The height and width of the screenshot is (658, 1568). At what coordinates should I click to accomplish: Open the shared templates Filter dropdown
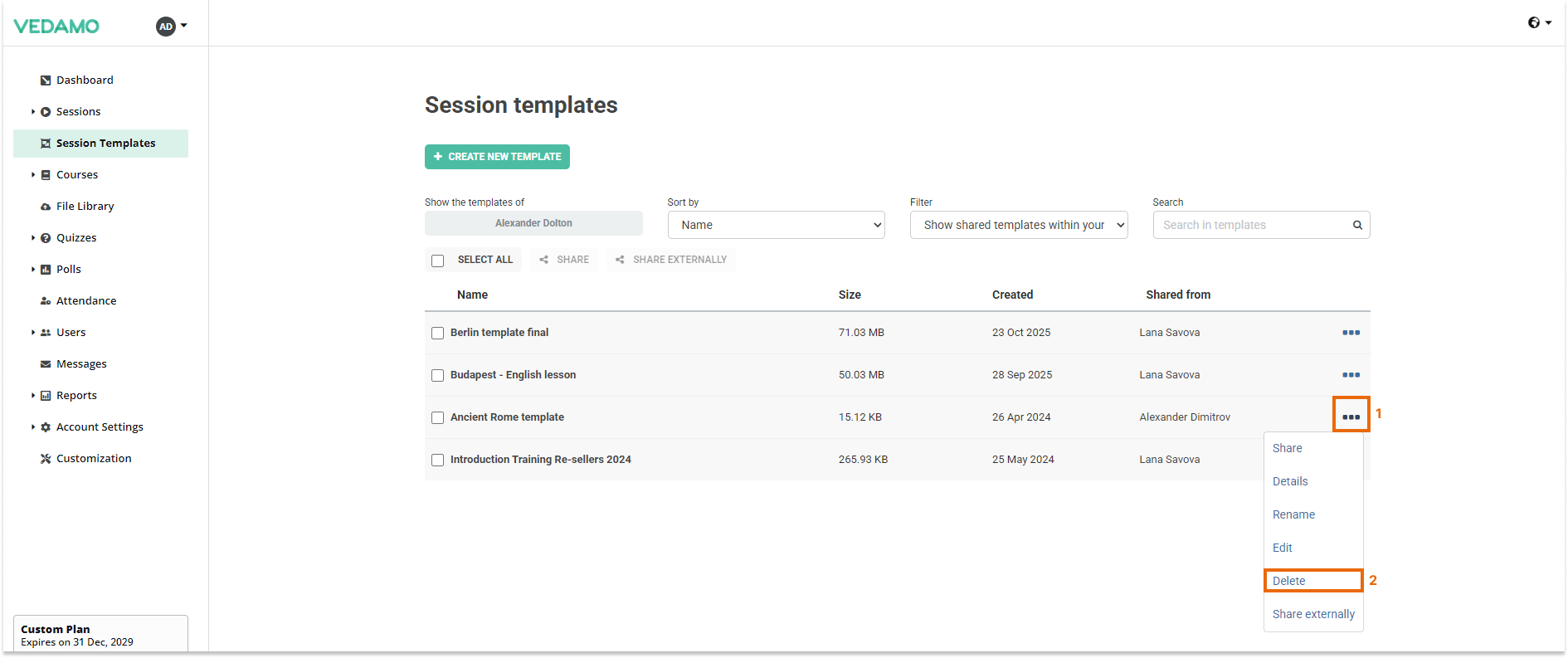coord(1019,225)
